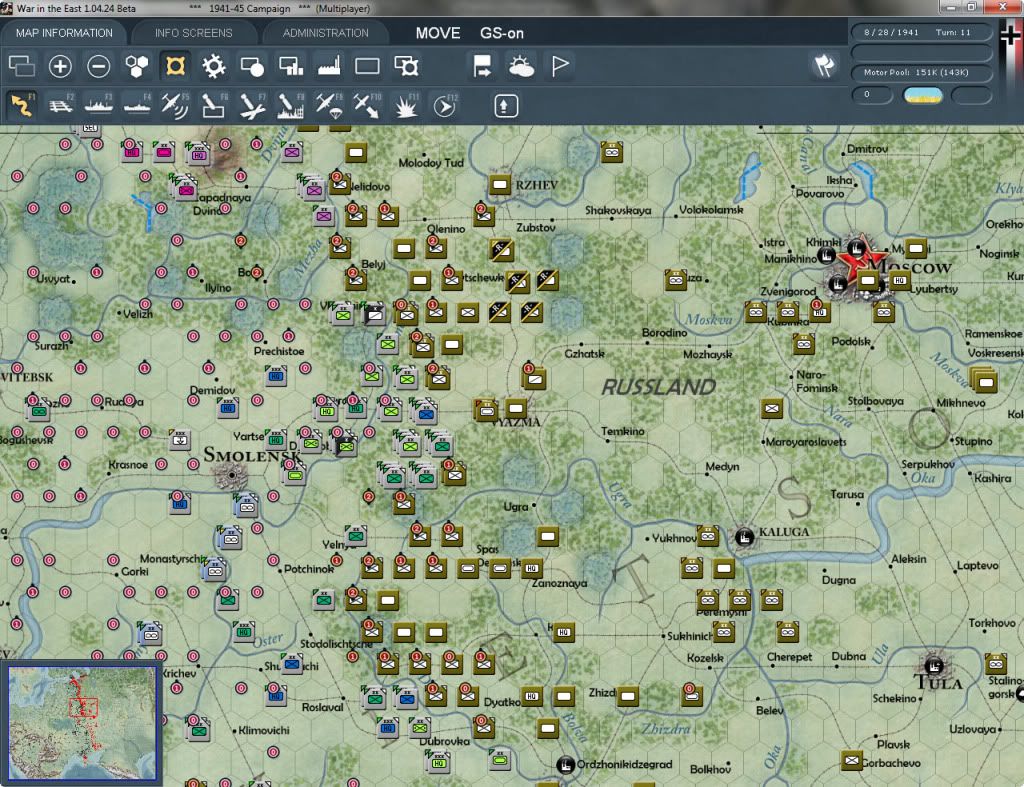Screen dimensions: 1024x787
Task: Click the Vyazma map label
Action: click(x=517, y=422)
